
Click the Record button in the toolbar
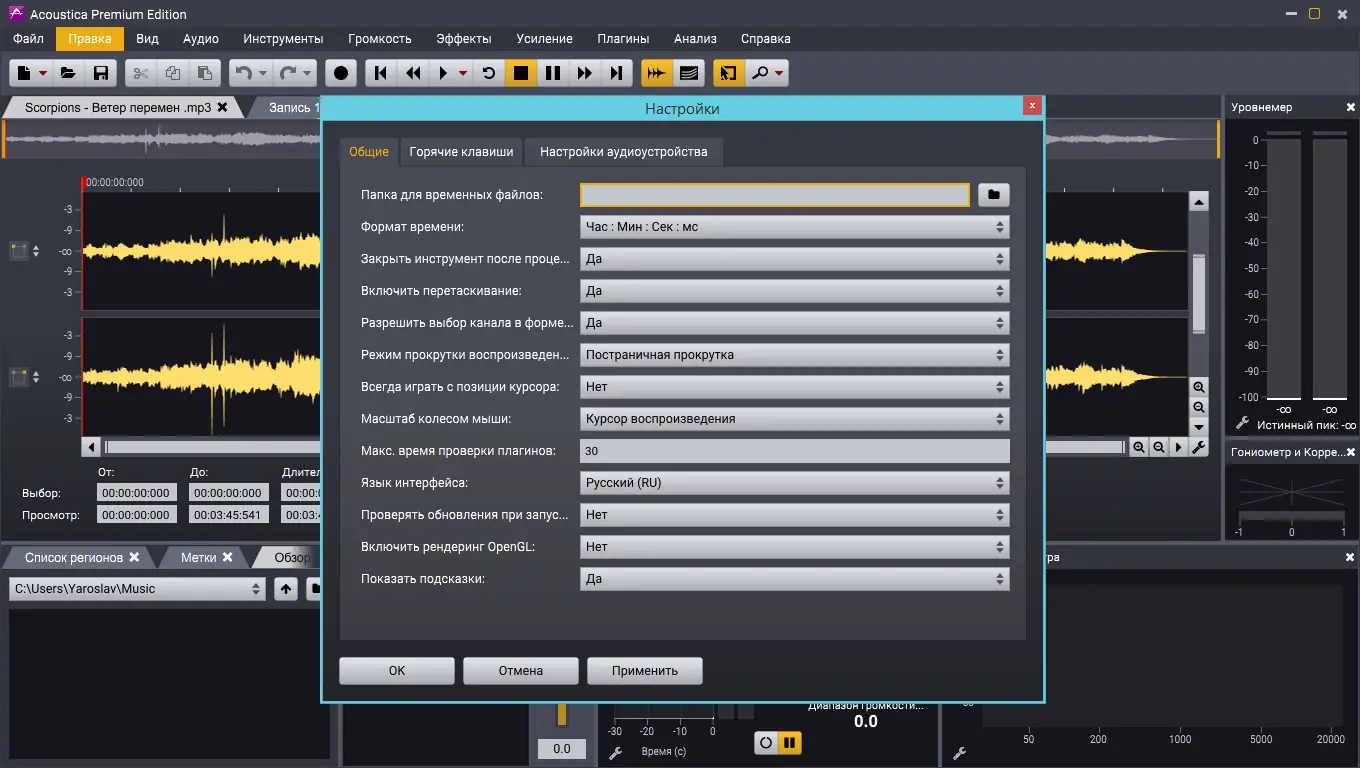click(341, 73)
